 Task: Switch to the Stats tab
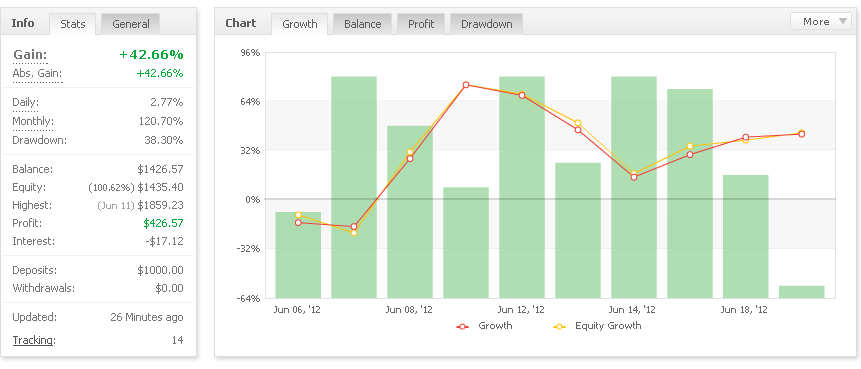[72, 24]
